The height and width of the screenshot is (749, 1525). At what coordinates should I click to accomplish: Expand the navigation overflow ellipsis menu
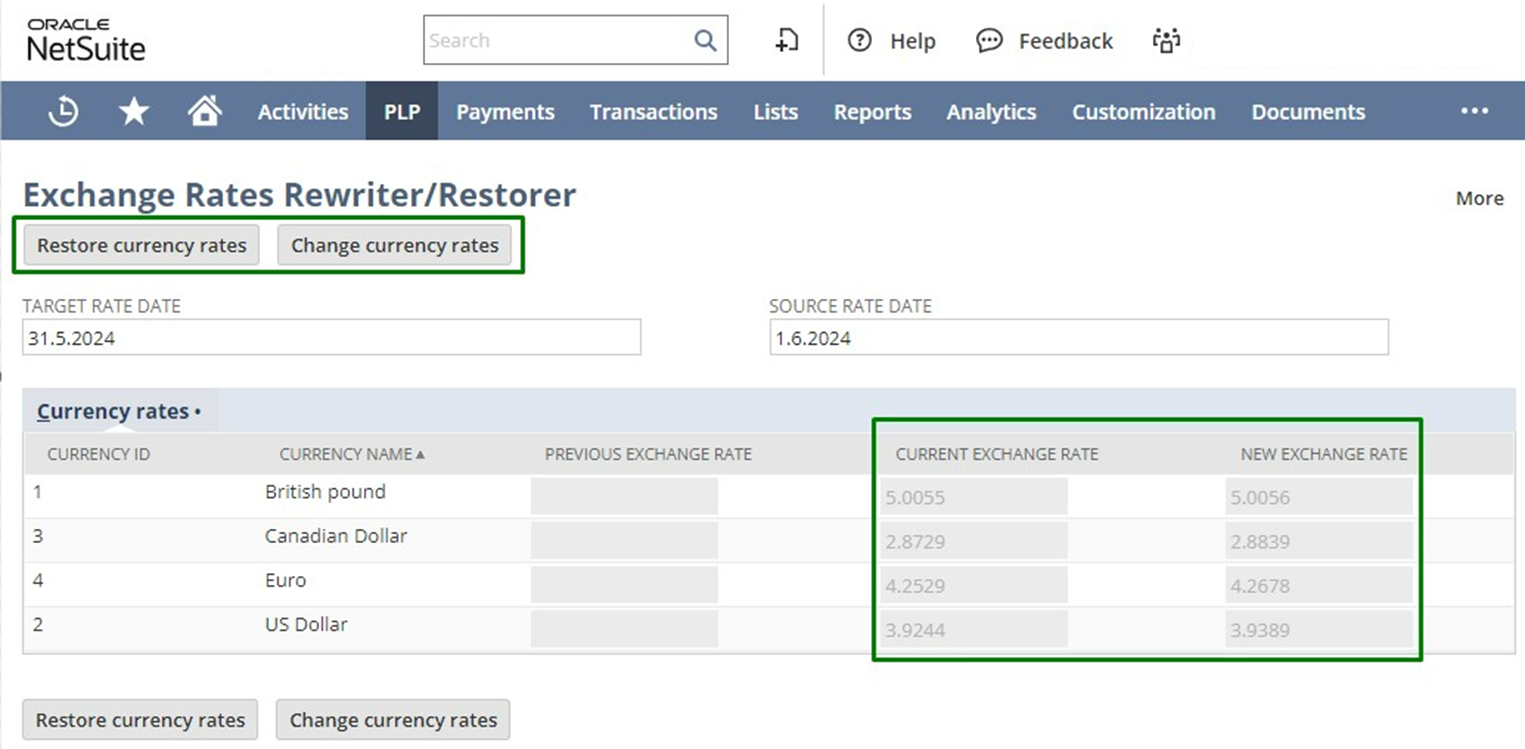[x=1474, y=111]
